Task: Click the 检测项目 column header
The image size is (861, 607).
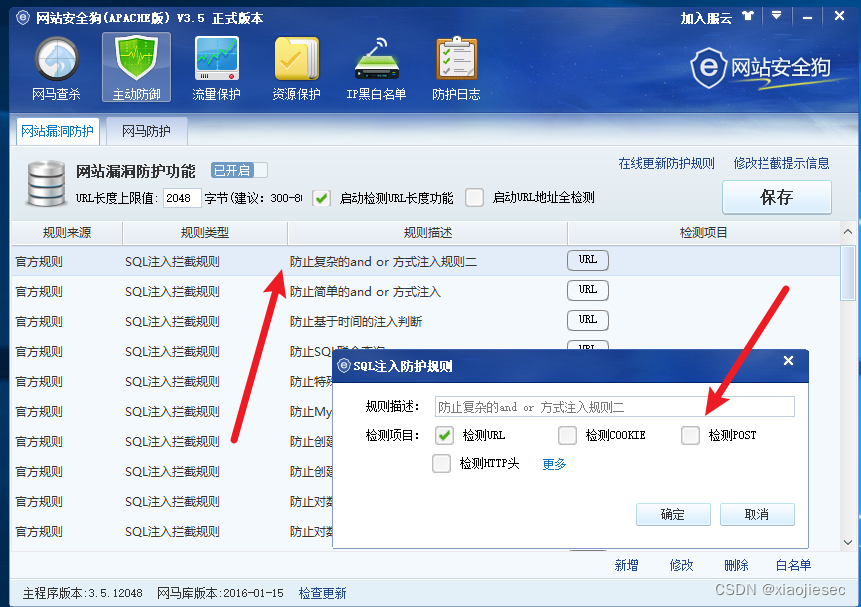Action: (x=703, y=233)
